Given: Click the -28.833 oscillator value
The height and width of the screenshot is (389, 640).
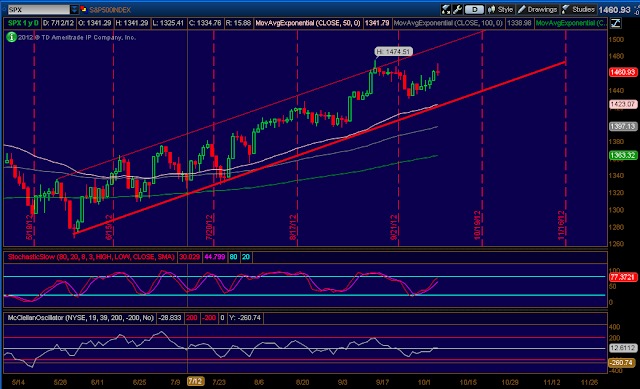Looking at the screenshot, I should [x=169, y=318].
